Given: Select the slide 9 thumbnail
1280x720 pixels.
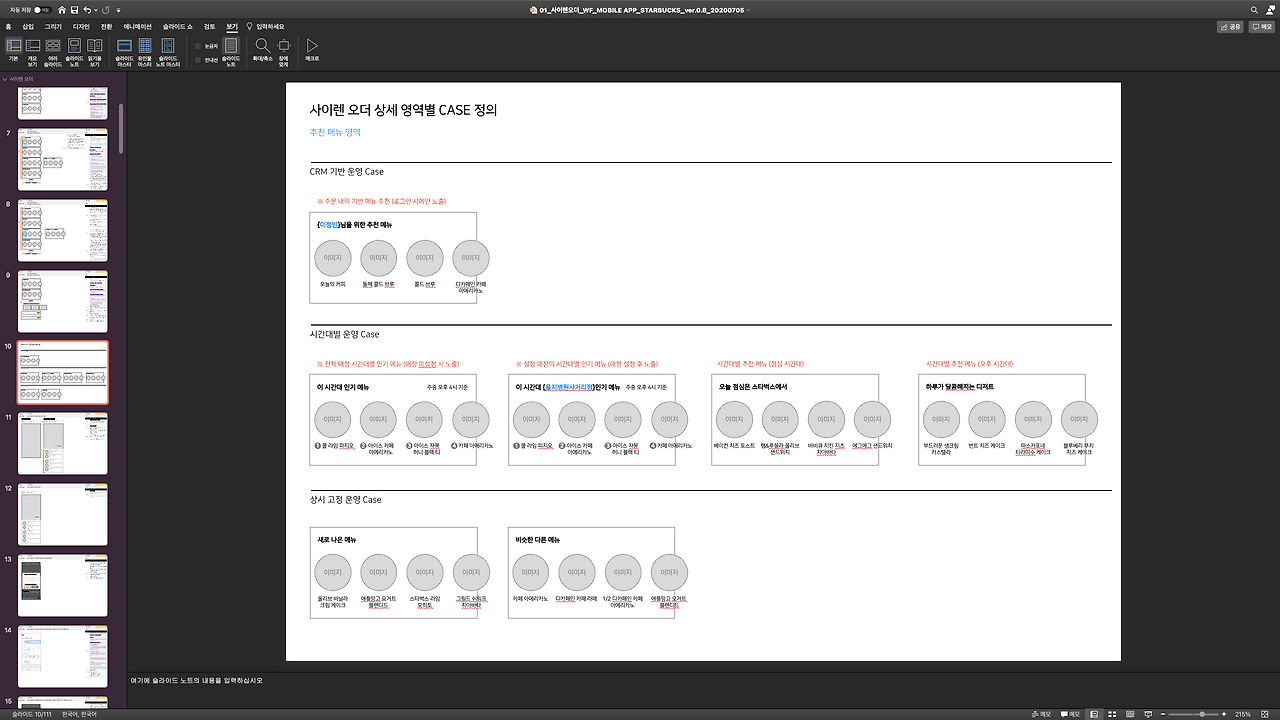Looking at the screenshot, I should coord(63,301).
